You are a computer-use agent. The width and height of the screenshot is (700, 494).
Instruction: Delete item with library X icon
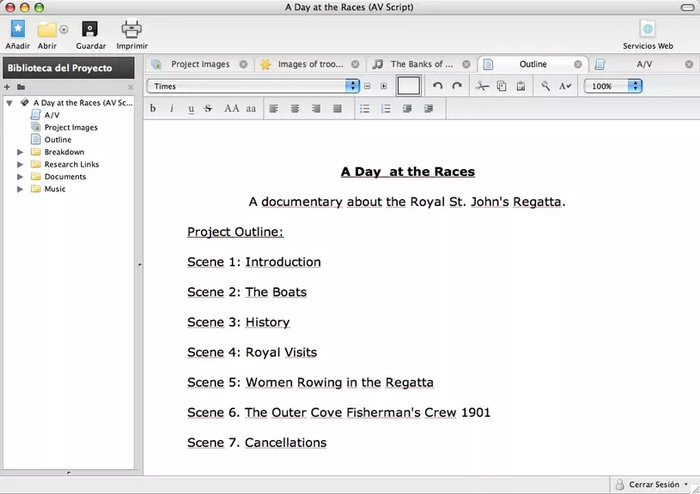point(130,87)
